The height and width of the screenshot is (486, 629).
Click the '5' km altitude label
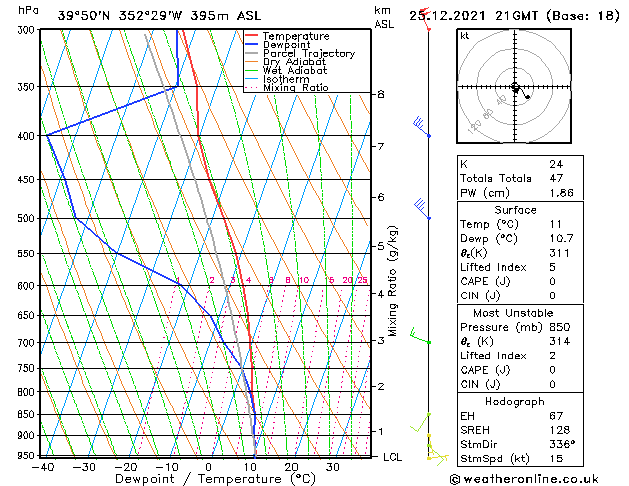(x=380, y=246)
